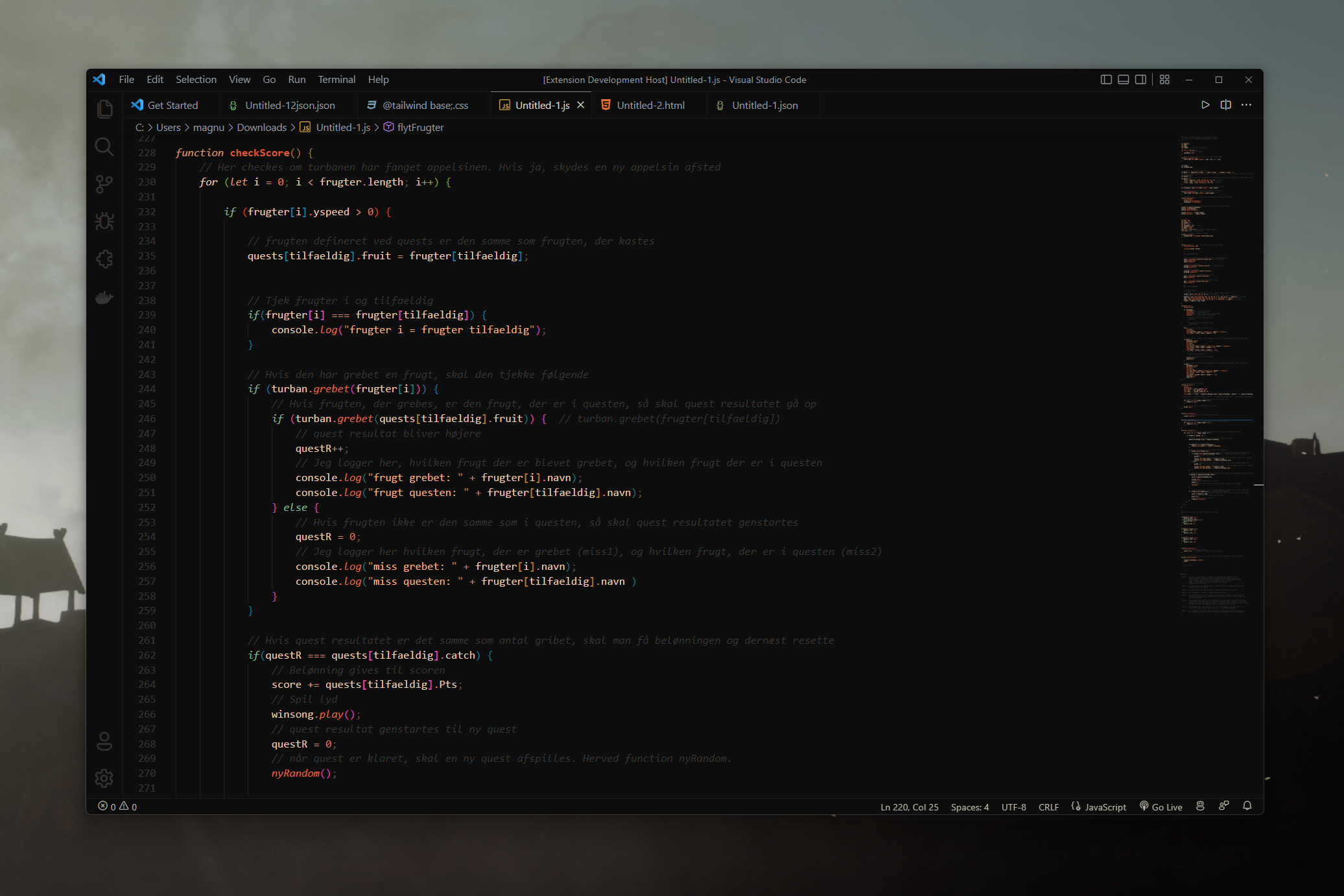The width and height of the screenshot is (1344, 896).
Task: Open More Actions ellipsis in editor
Action: 1247,105
